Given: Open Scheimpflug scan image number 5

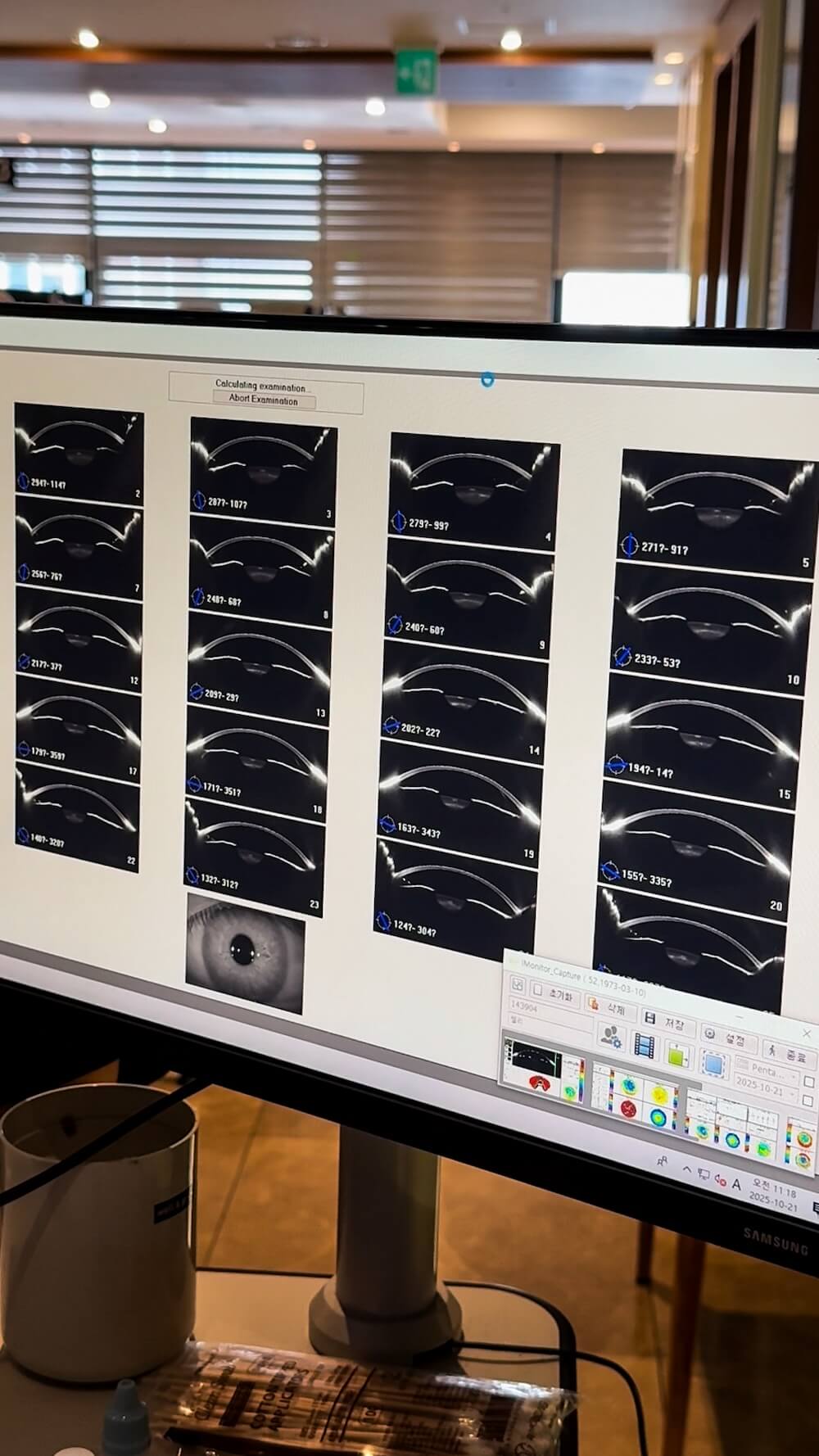Looking at the screenshot, I should (x=717, y=513).
